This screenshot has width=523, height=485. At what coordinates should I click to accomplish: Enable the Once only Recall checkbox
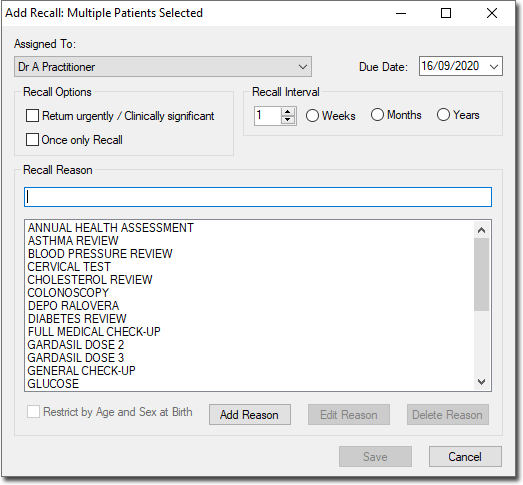32,140
